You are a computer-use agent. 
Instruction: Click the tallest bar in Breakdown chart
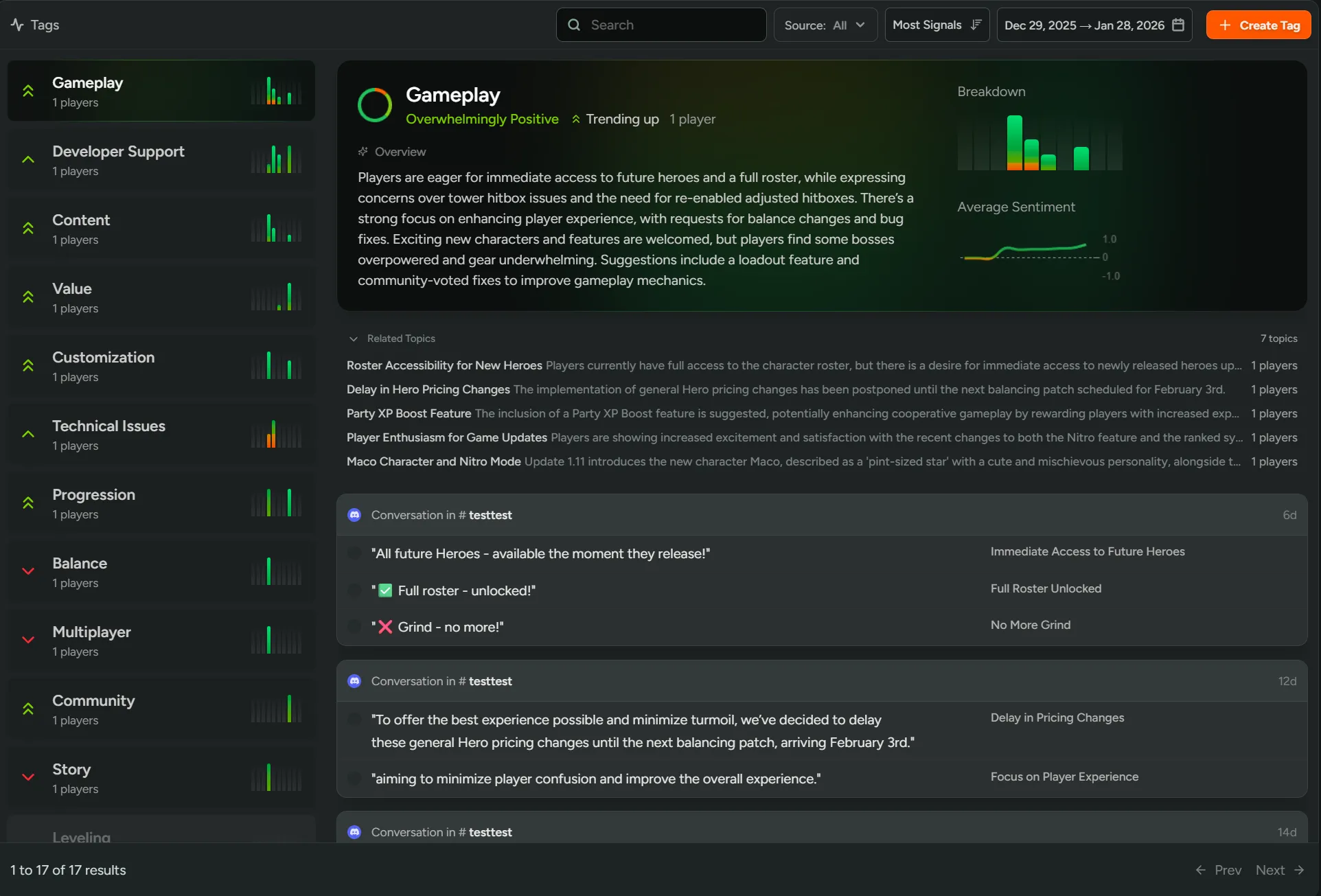pyautogui.click(x=1014, y=142)
